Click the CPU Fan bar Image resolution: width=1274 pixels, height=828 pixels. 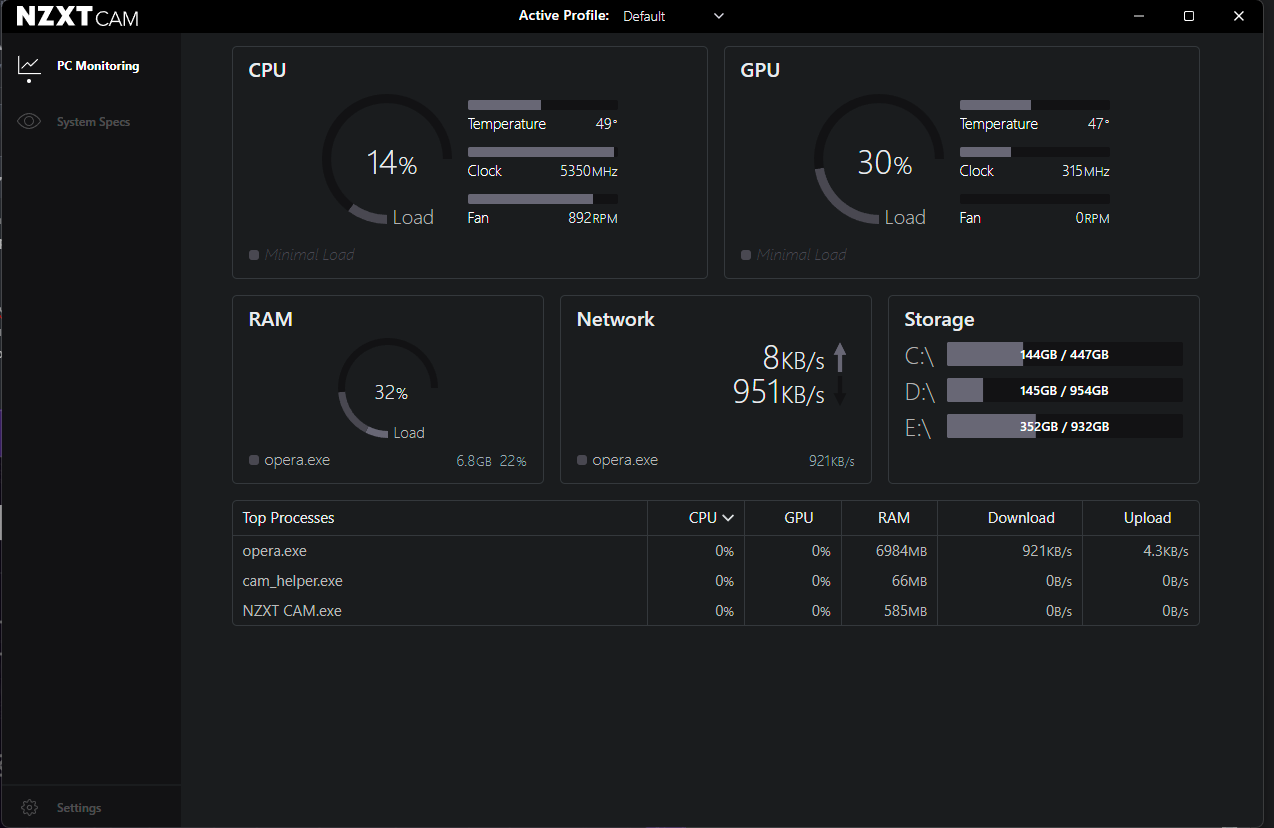click(x=543, y=199)
